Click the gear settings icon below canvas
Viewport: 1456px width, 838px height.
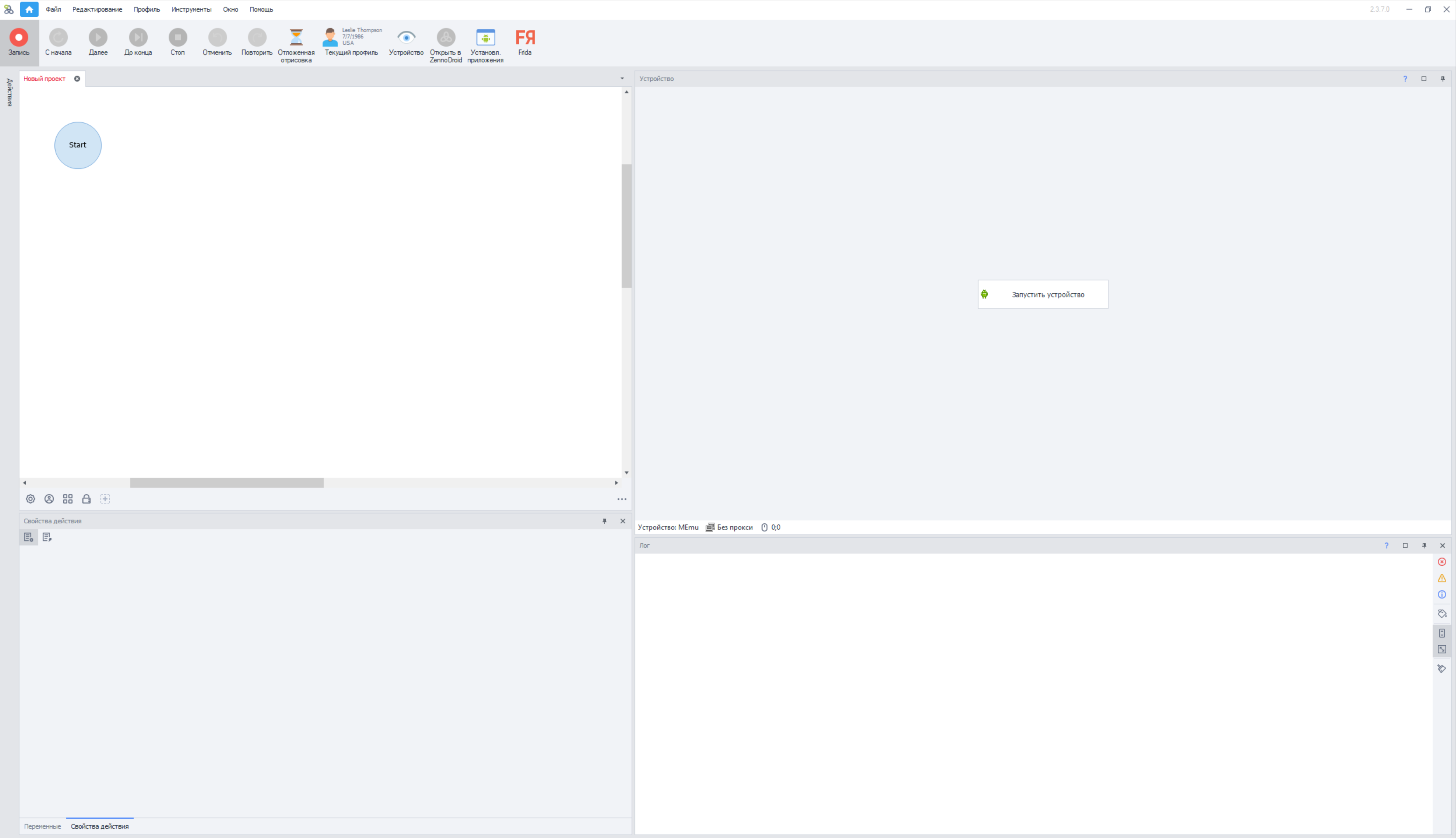[x=31, y=499]
